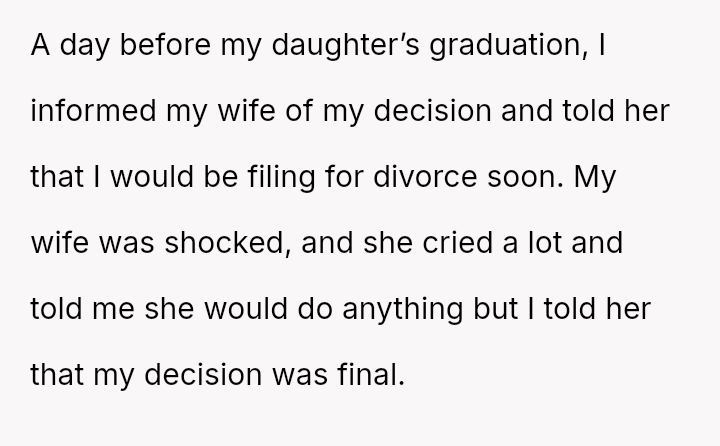Click the word "filing" in third line

pyautogui.click(x=281, y=178)
